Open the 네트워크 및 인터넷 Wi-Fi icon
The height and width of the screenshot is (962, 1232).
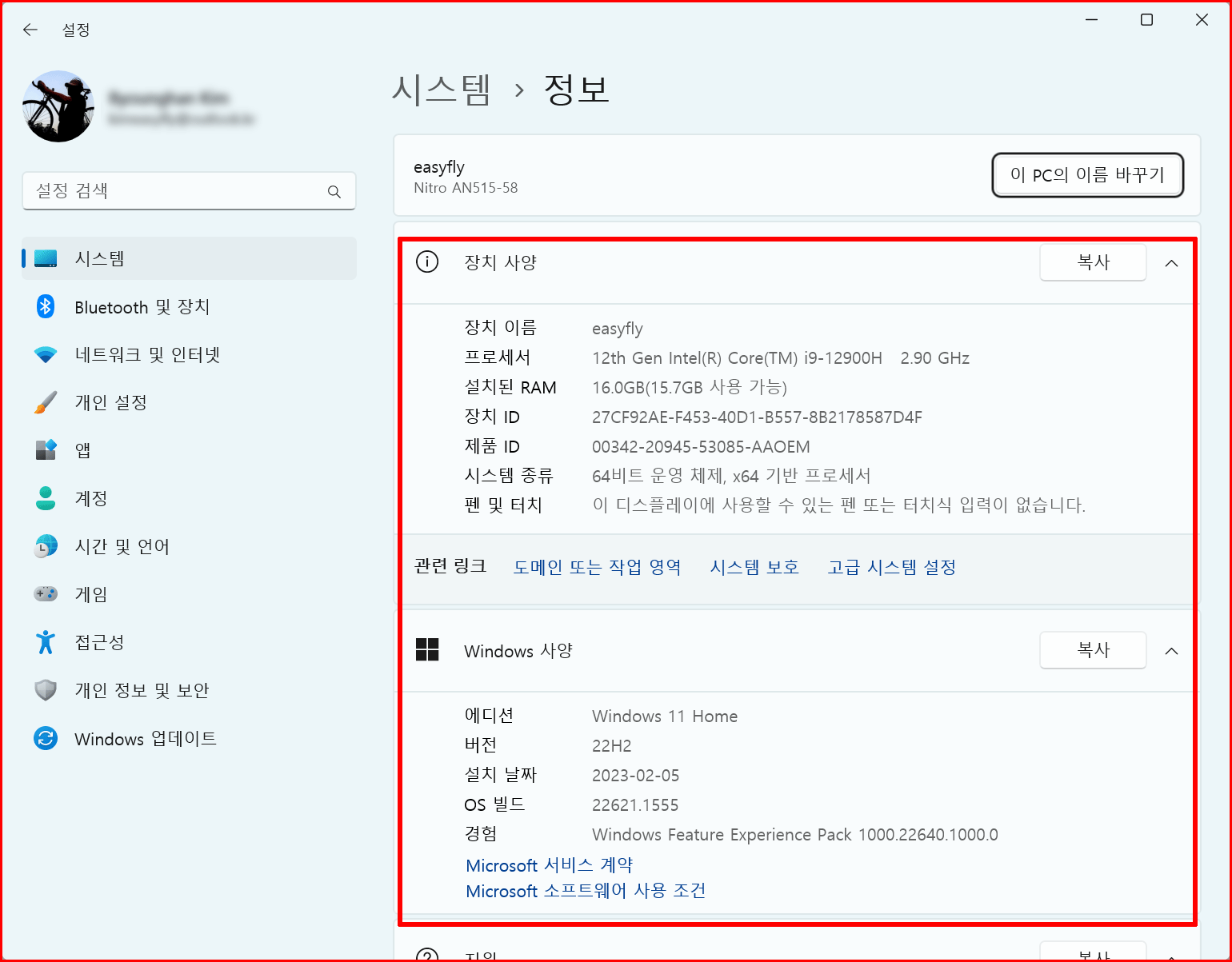tap(46, 355)
